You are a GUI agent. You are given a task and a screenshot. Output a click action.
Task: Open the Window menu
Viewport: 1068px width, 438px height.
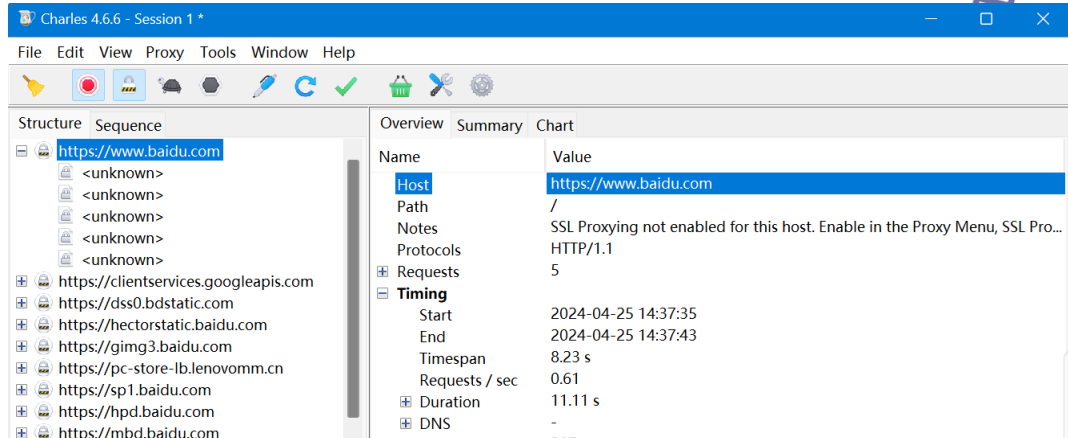pyautogui.click(x=279, y=52)
